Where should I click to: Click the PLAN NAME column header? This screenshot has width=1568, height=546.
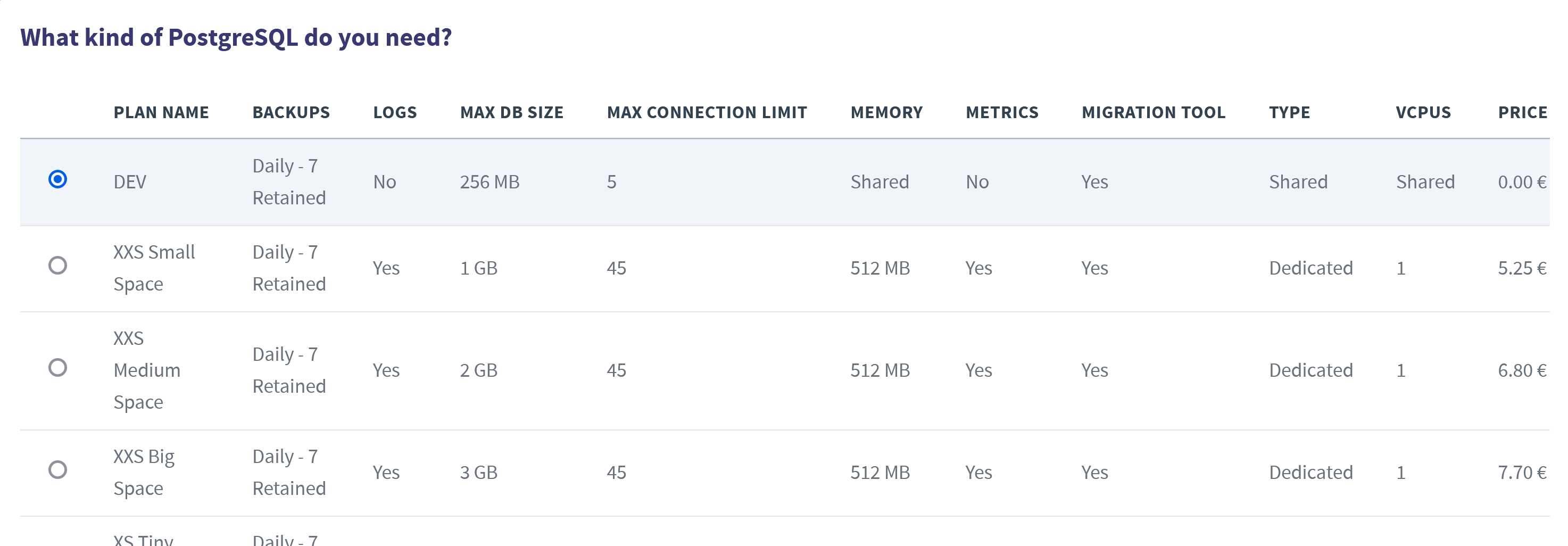point(161,113)
